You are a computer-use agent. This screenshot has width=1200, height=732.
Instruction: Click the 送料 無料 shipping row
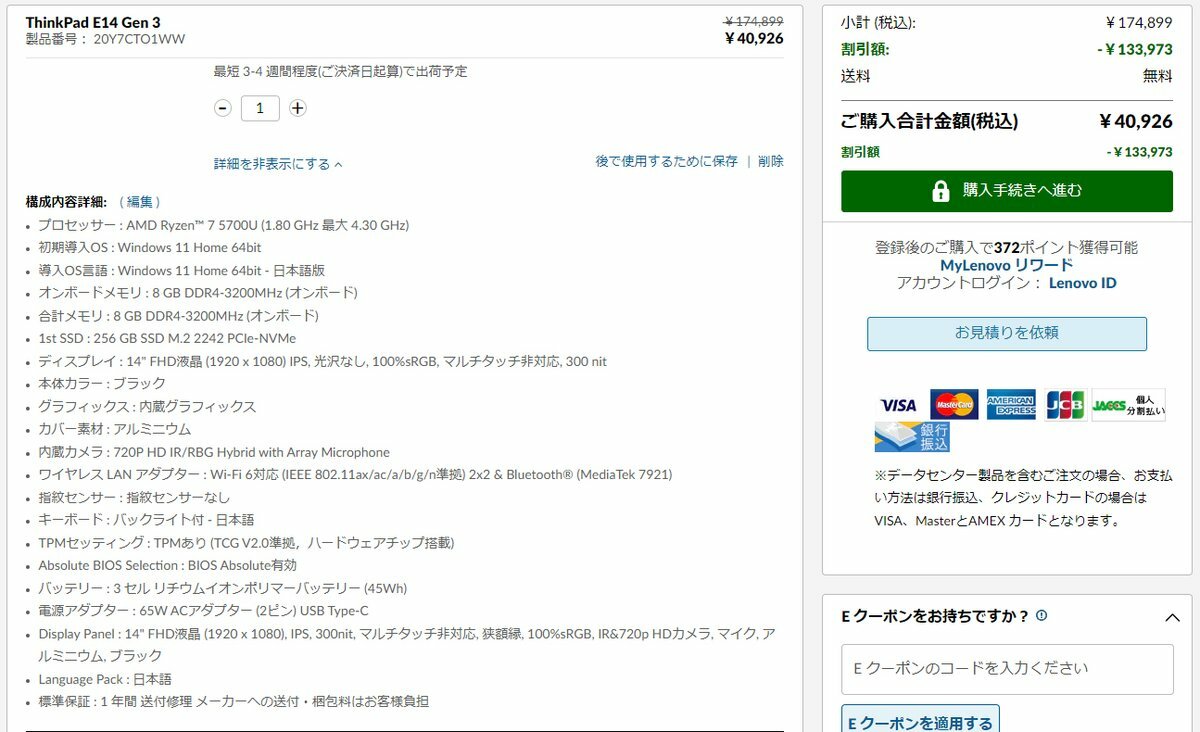pos(1007,76)
